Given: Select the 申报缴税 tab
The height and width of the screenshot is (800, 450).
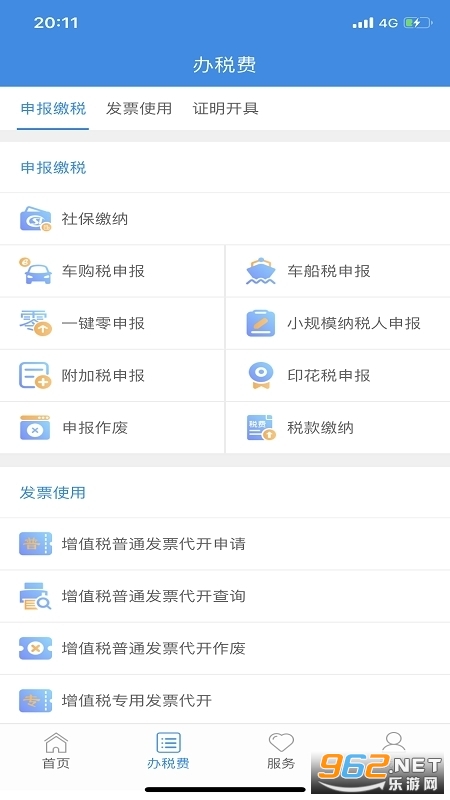Looking at the screenshot, I should point(54,109).
